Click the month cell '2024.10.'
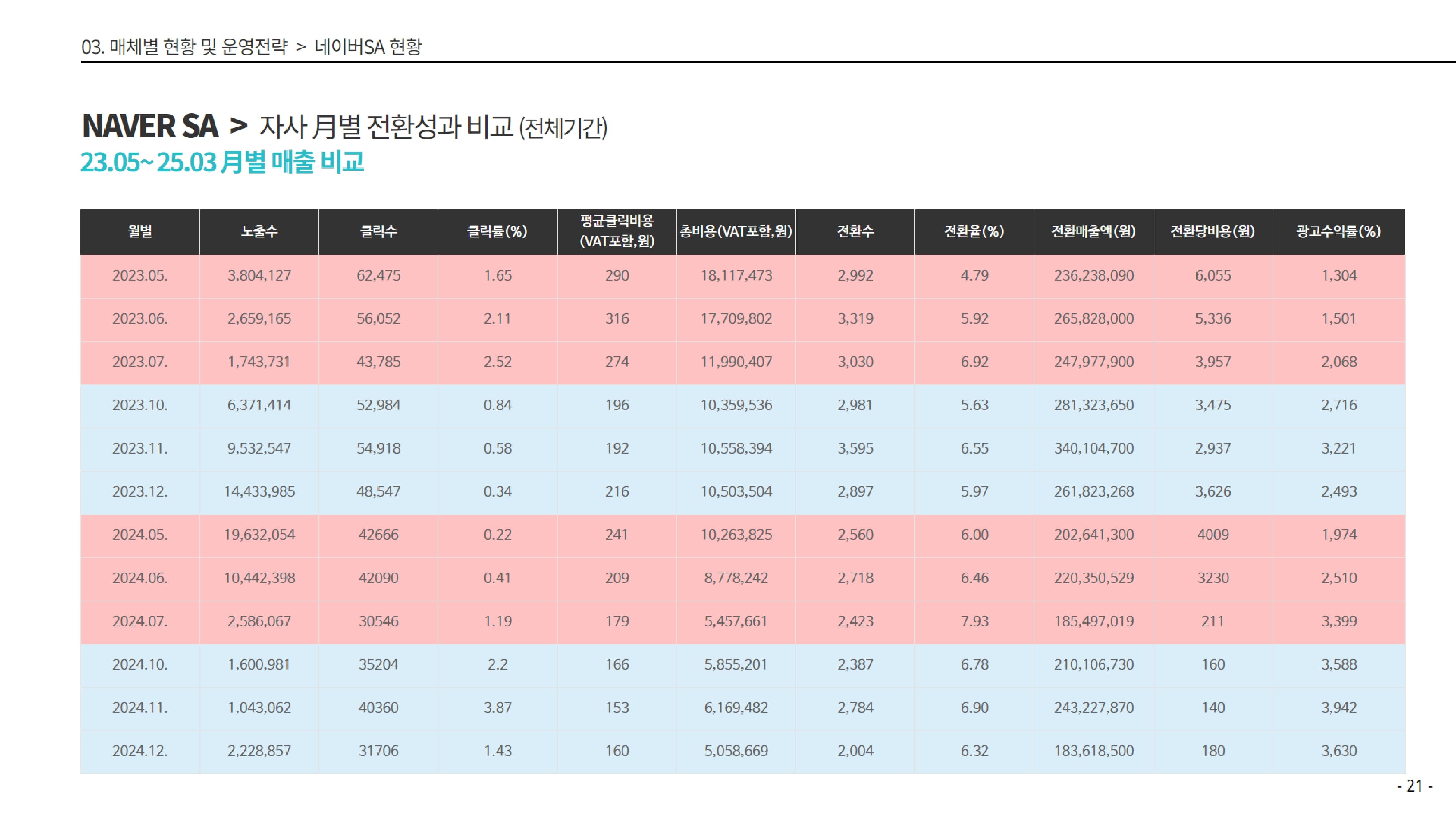 pos(140,665)
